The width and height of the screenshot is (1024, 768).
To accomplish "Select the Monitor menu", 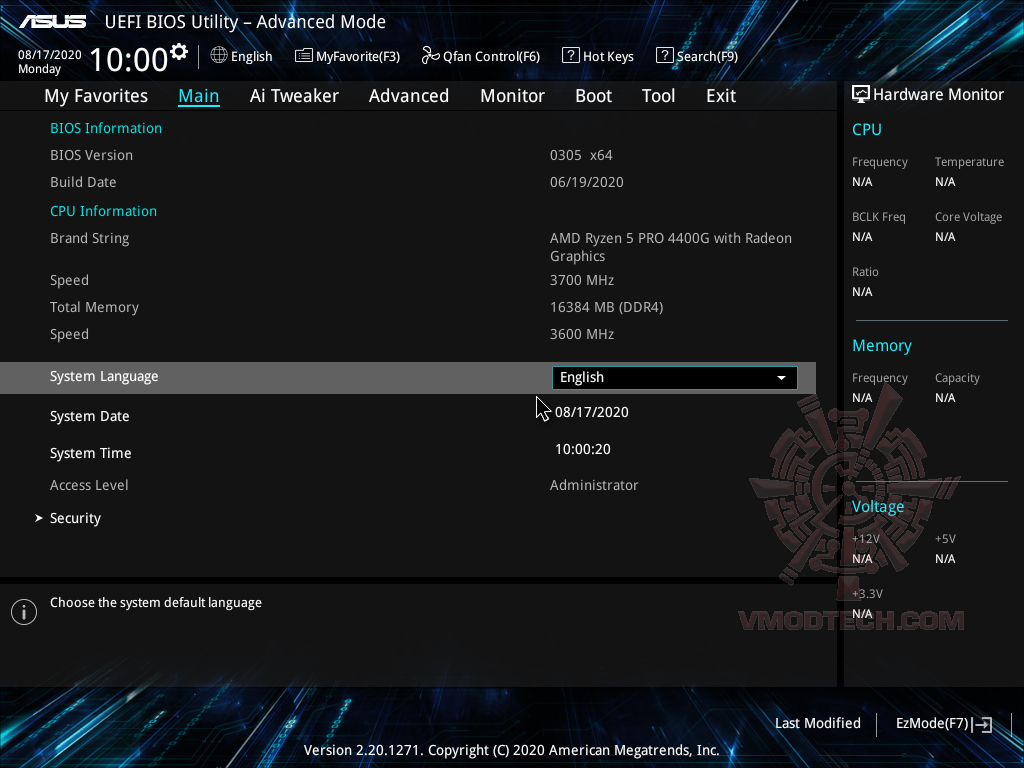I will [512, 95].
